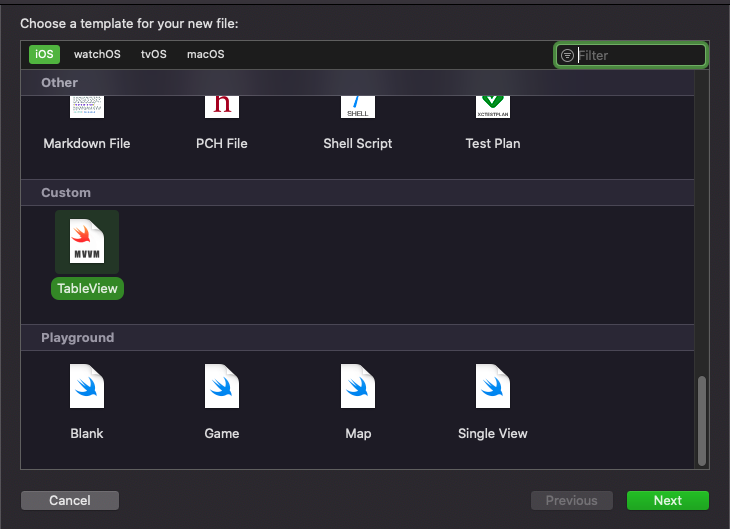Viewport: 730px width, 529px height.
Task: Select the MVVM TableView template icon
Action: click(x=87, y=241)
